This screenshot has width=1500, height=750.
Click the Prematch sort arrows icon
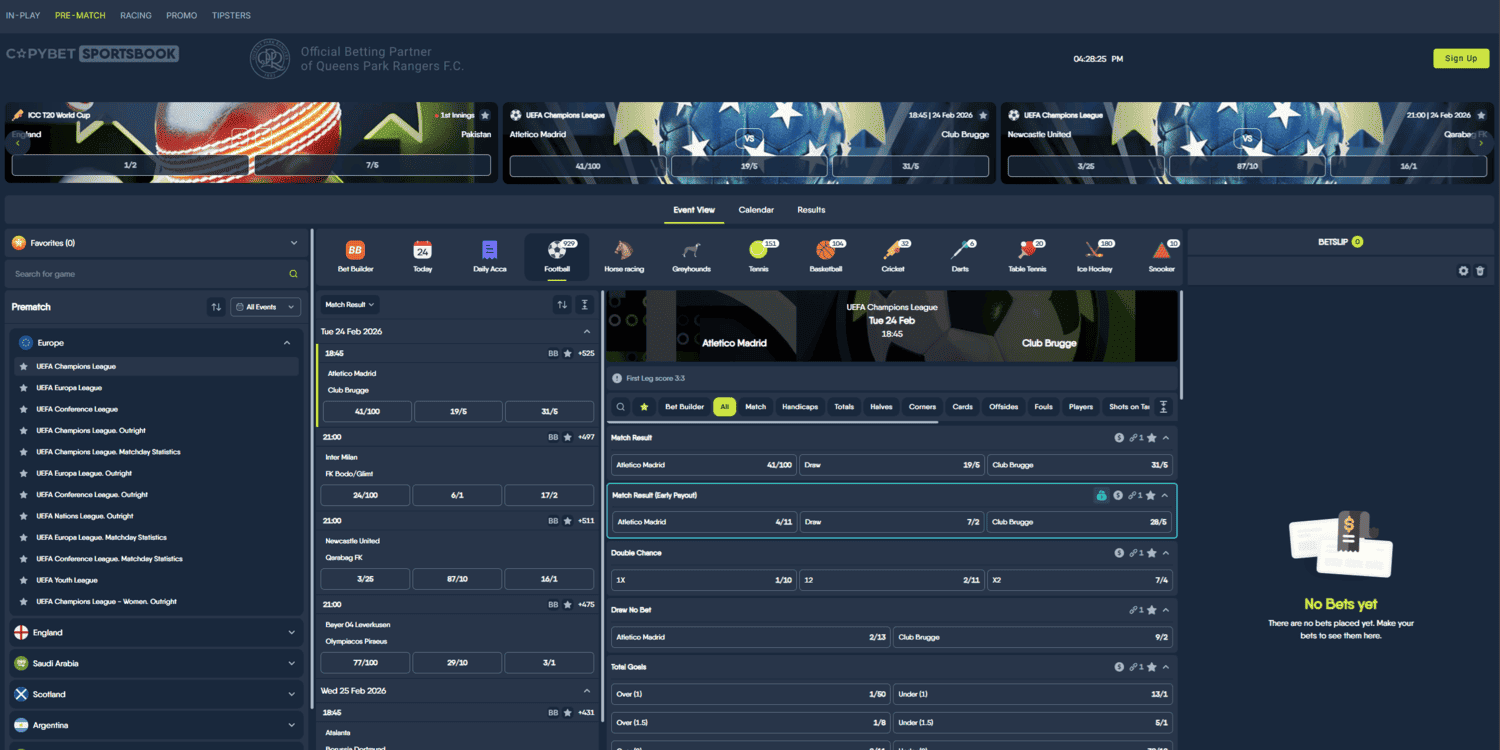[x=216, y=307]
